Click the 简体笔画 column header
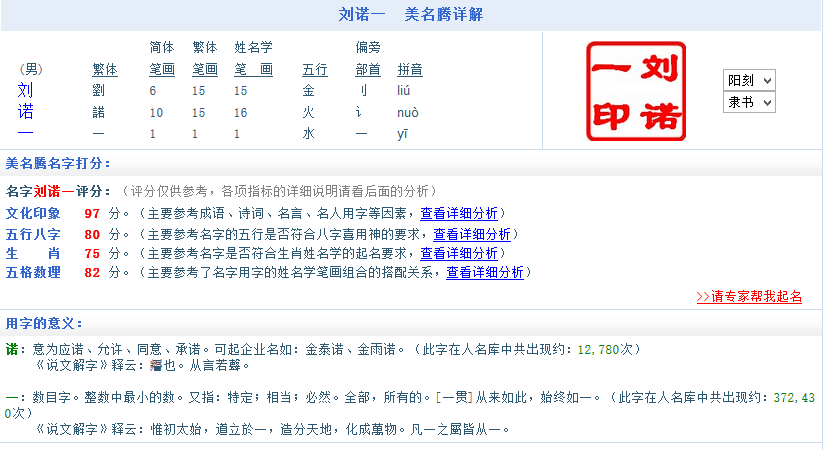Viewport: 826px width, 450px height. point(162,70)
